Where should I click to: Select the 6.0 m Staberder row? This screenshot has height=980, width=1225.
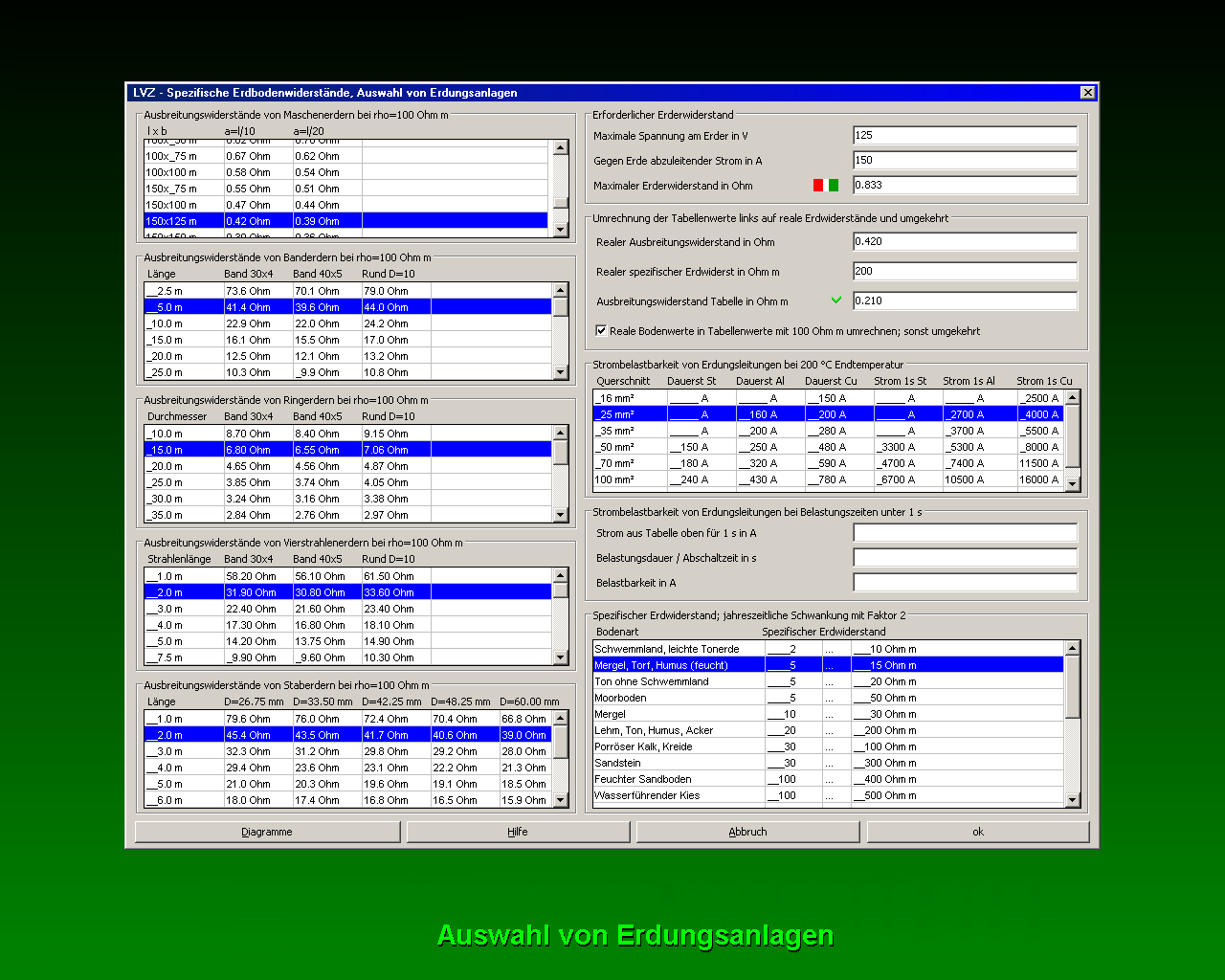(347, 800)
